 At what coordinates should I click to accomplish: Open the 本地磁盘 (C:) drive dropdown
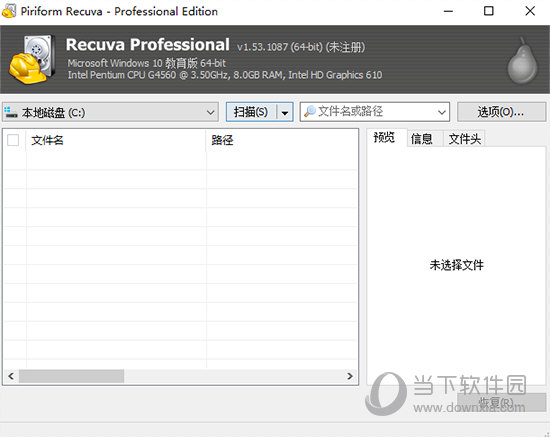(x=110, y=112)
